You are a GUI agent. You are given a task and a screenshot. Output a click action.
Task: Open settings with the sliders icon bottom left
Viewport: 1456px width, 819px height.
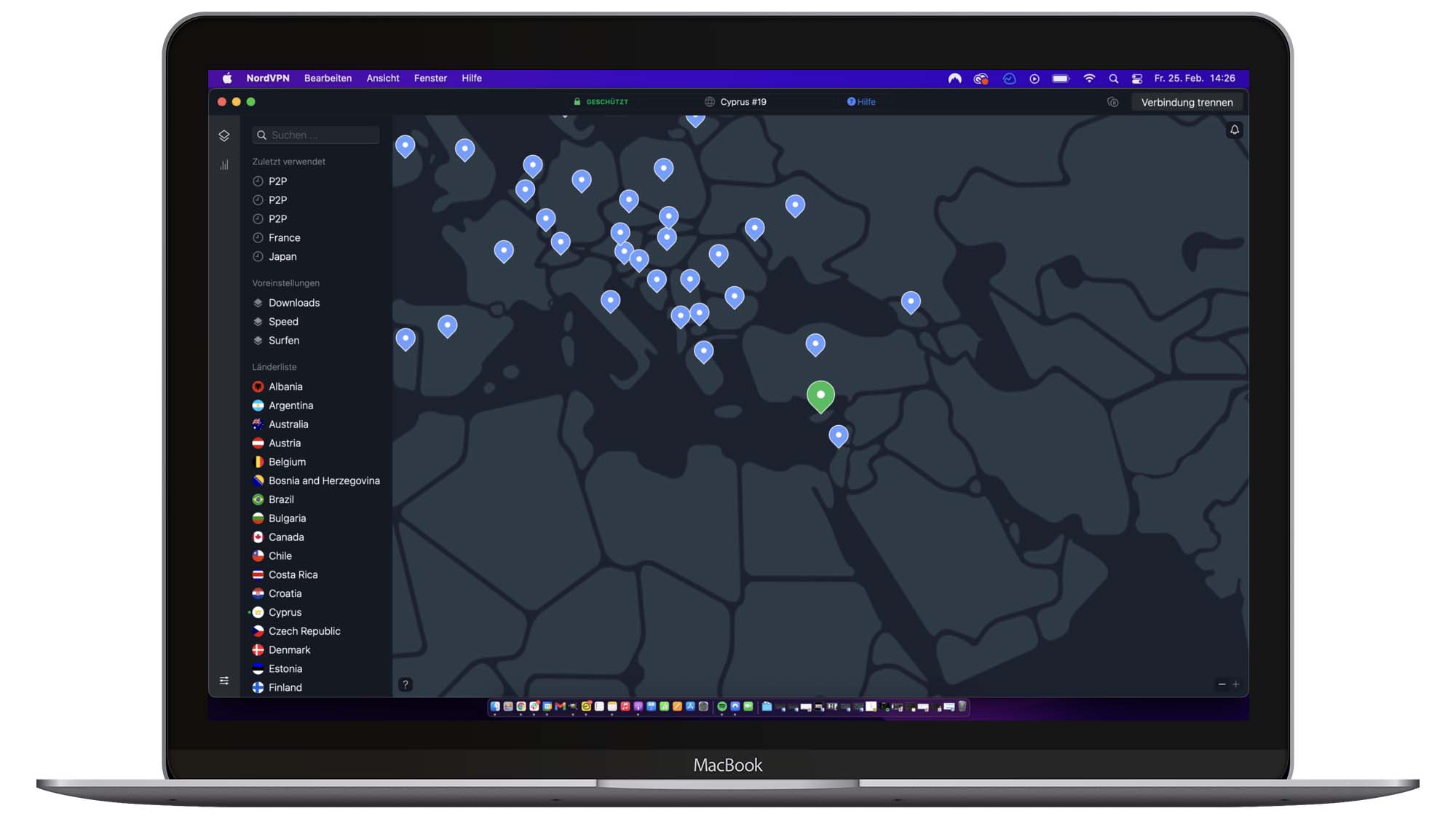[x=223, y=680]
